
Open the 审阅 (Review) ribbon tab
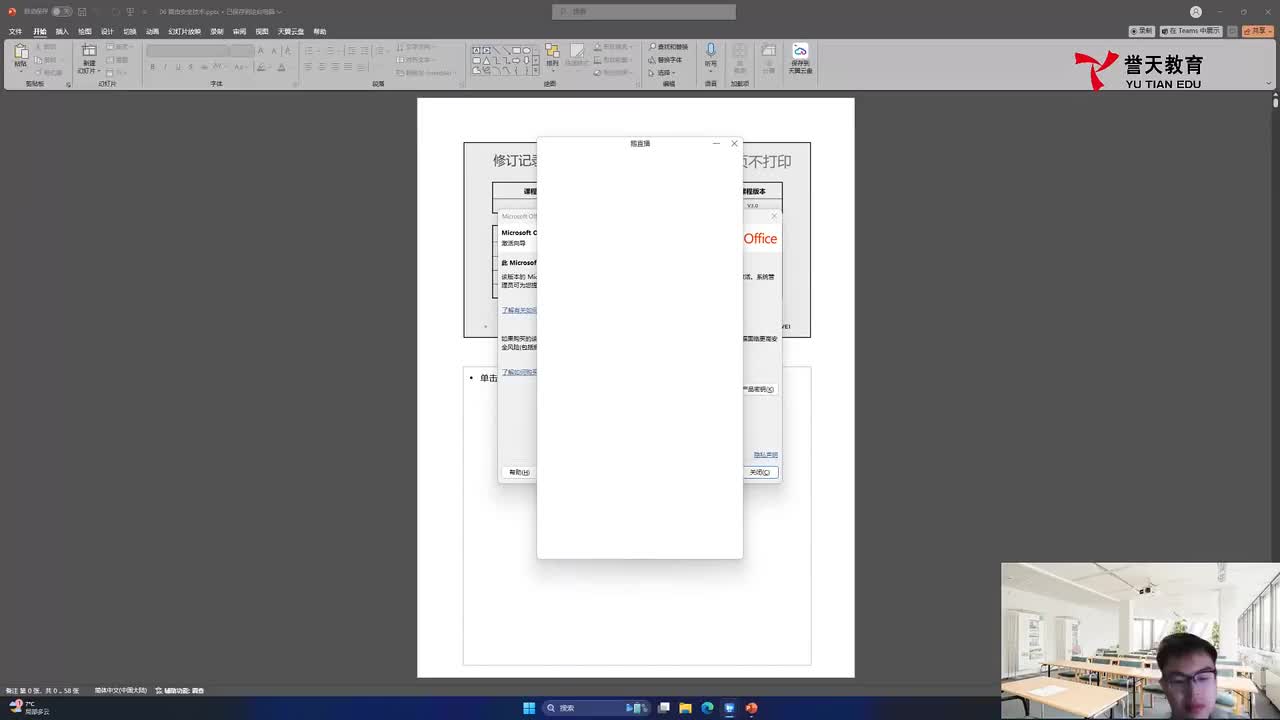coord(239,32)
